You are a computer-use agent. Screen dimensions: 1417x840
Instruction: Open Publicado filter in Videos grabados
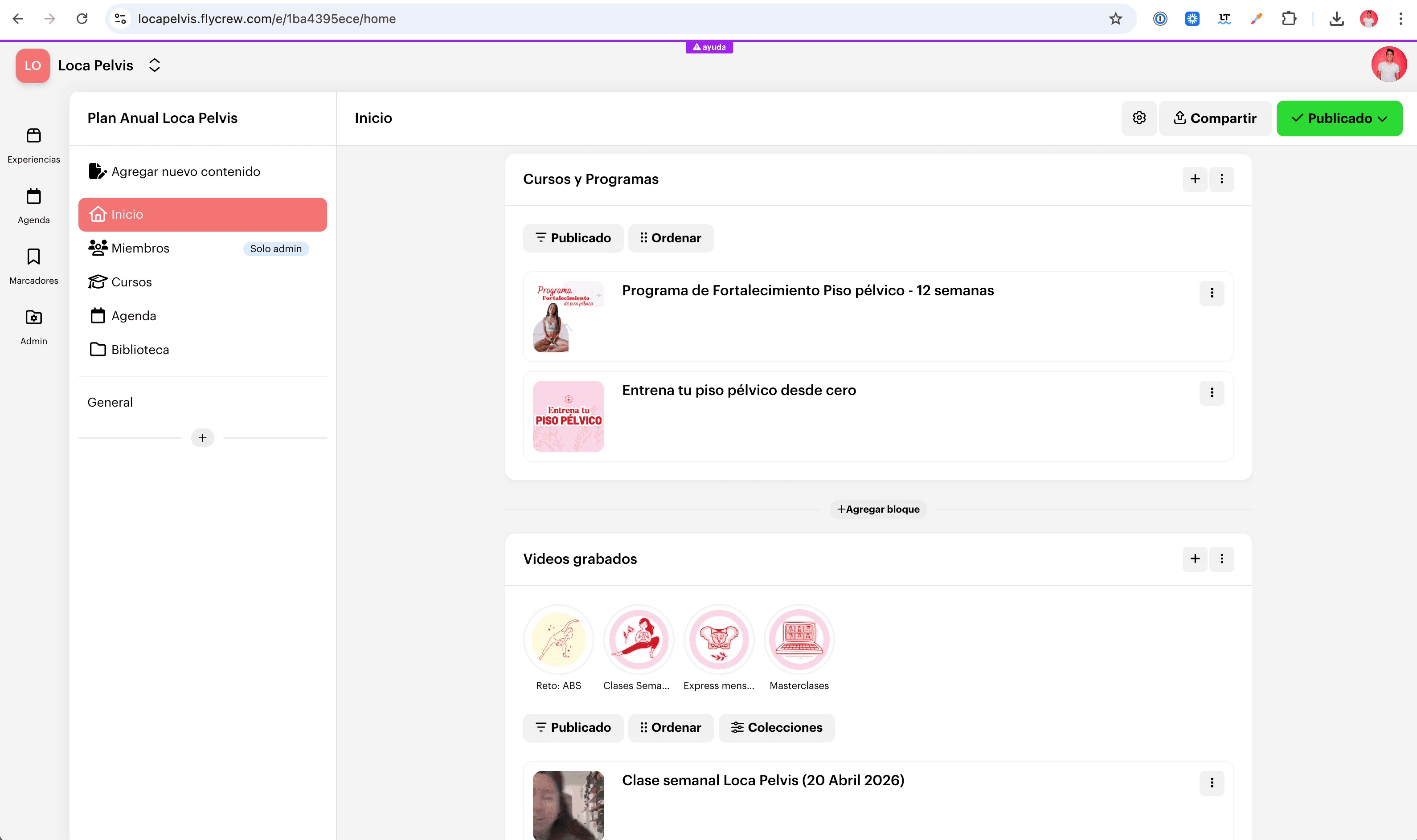pos(573,728)
